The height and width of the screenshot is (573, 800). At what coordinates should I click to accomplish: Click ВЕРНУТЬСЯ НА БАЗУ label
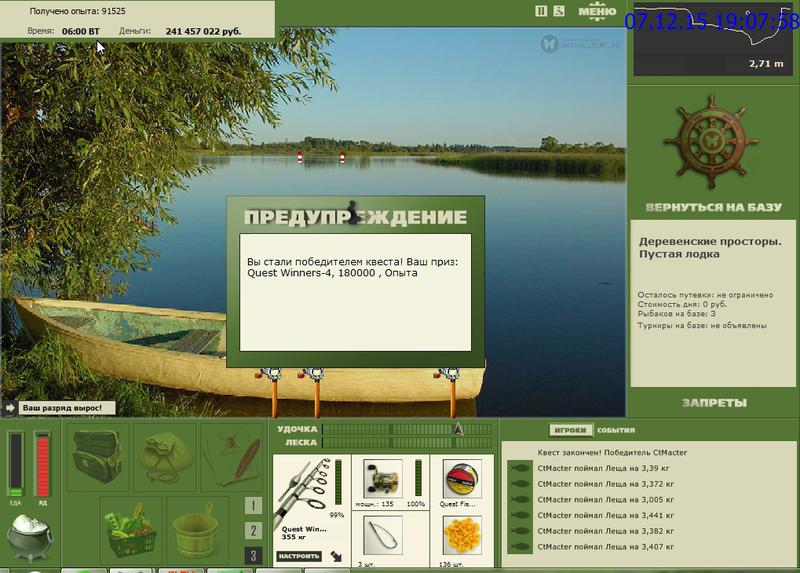pyautogui.click(x=713, y=207)
